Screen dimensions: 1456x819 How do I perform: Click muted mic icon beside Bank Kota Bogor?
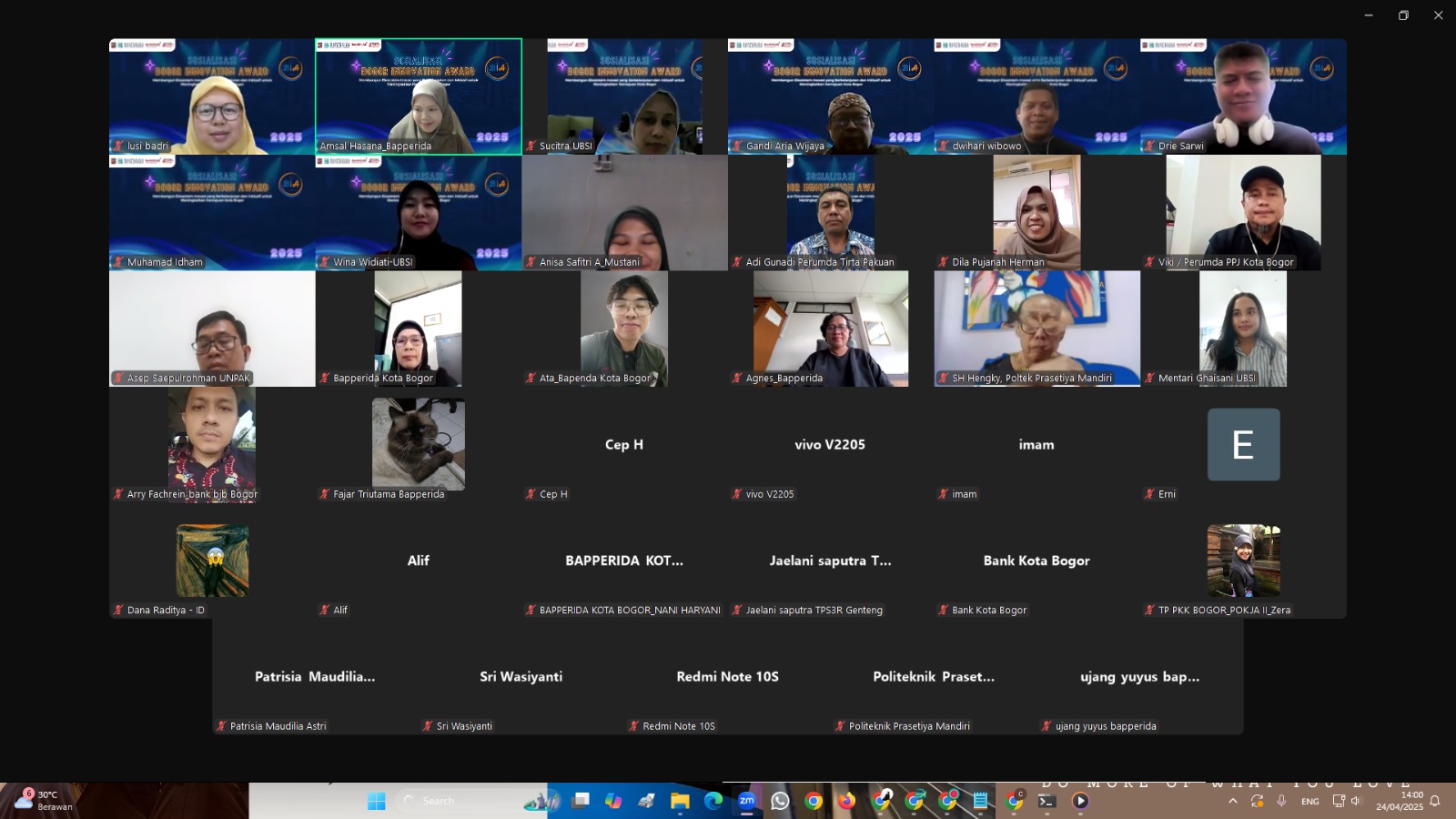[x=943, y=610]
